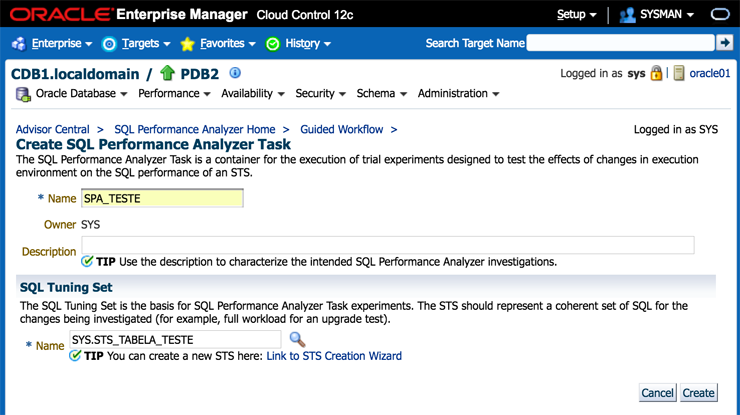
Task: Click the Oracle Database menu icon
Action: (x=23, y=94)
